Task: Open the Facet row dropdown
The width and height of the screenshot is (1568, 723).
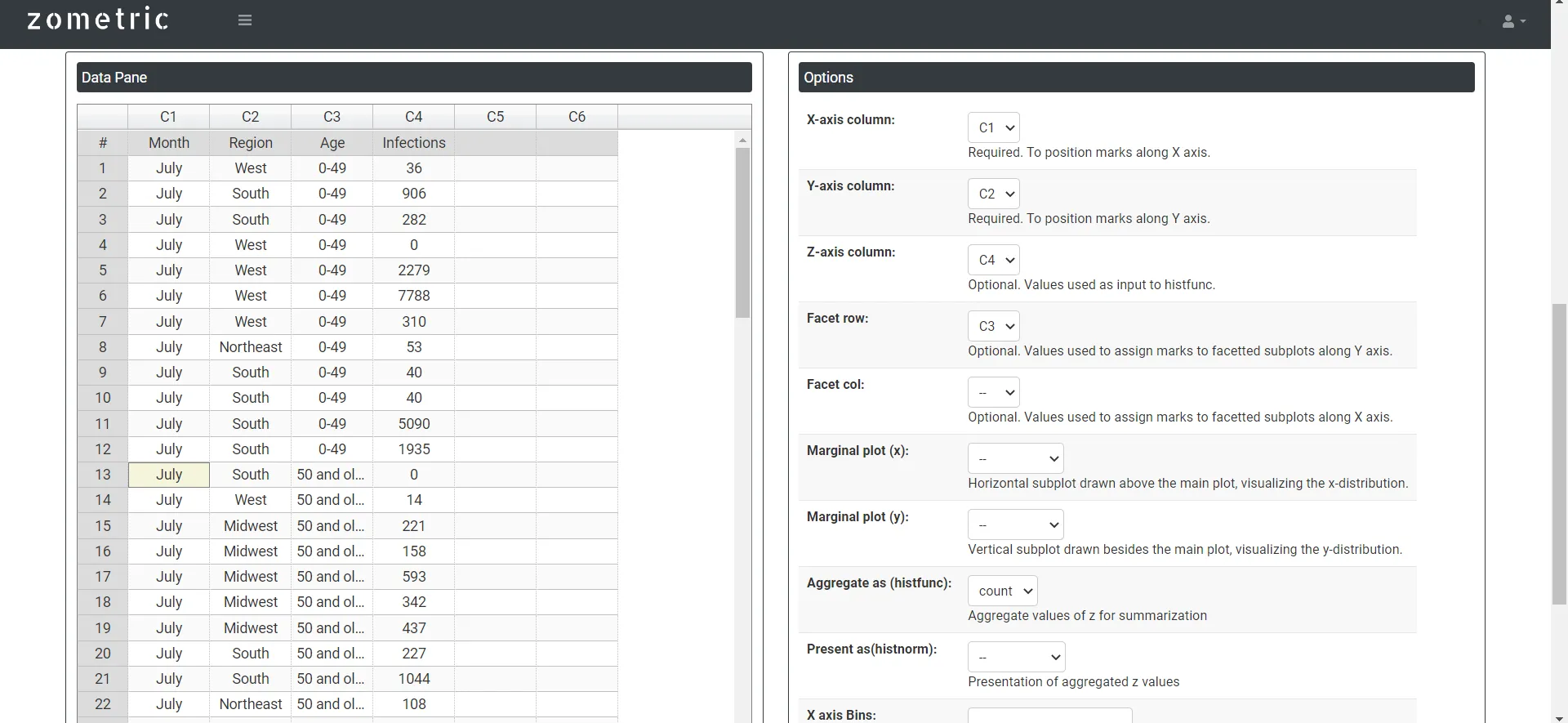Action: click(994, 326)
